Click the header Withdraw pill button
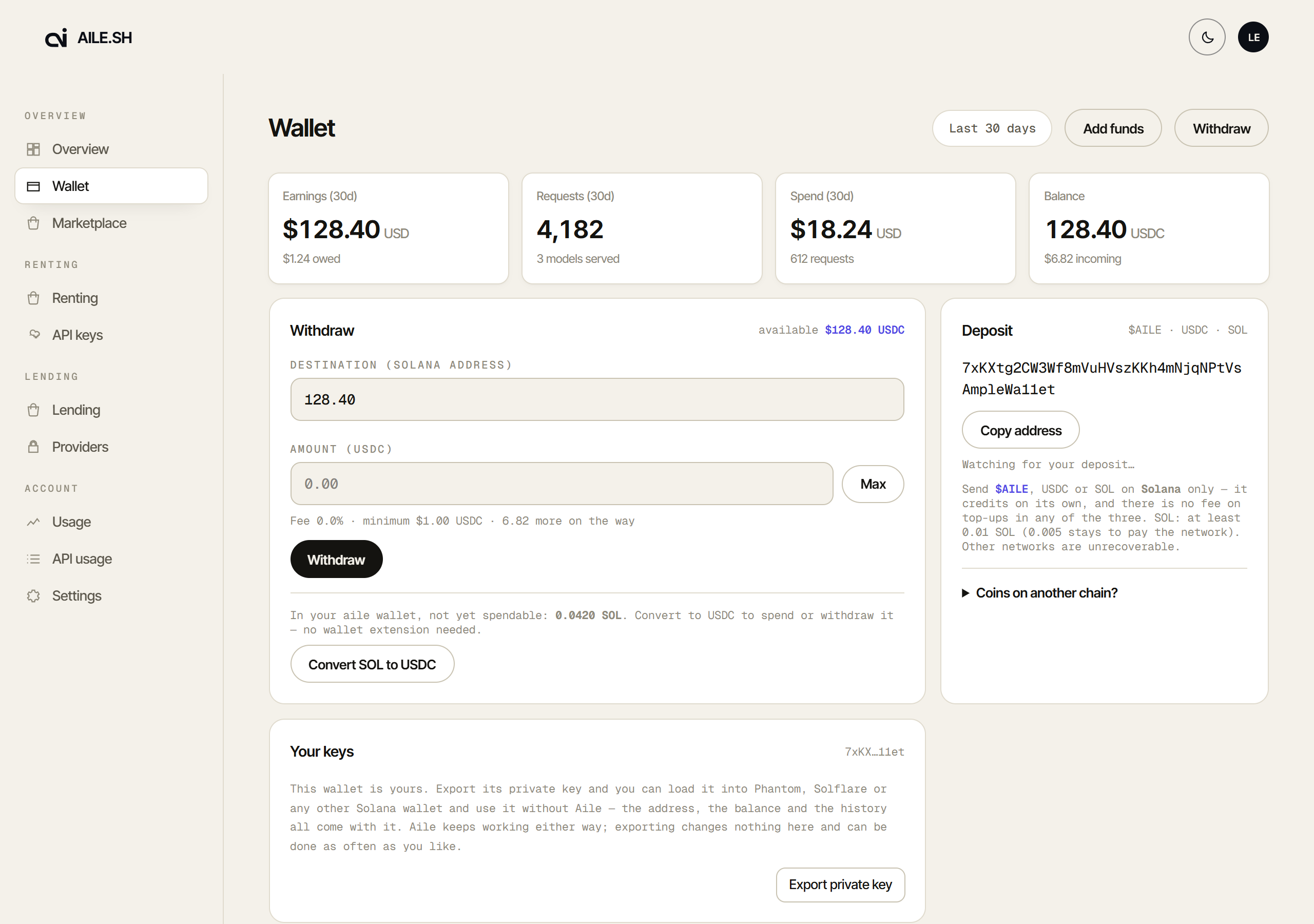The image size is (1314, 924). [1221, 128]
